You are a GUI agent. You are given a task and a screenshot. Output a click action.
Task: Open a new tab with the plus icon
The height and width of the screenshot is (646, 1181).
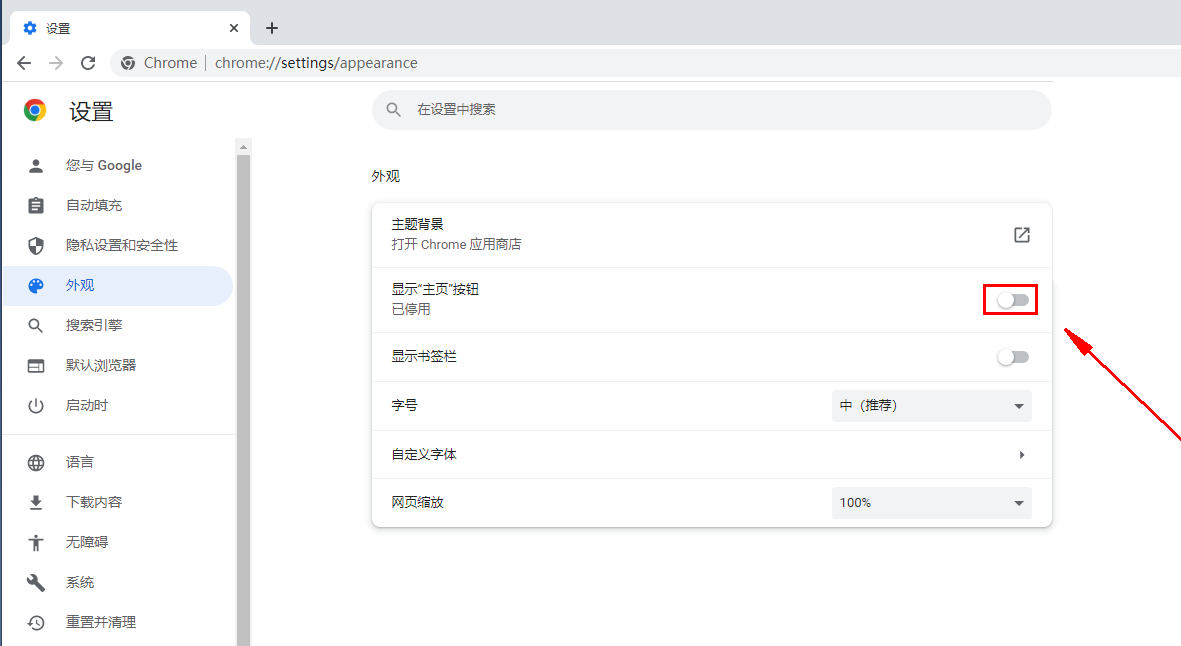pos(272,28)
